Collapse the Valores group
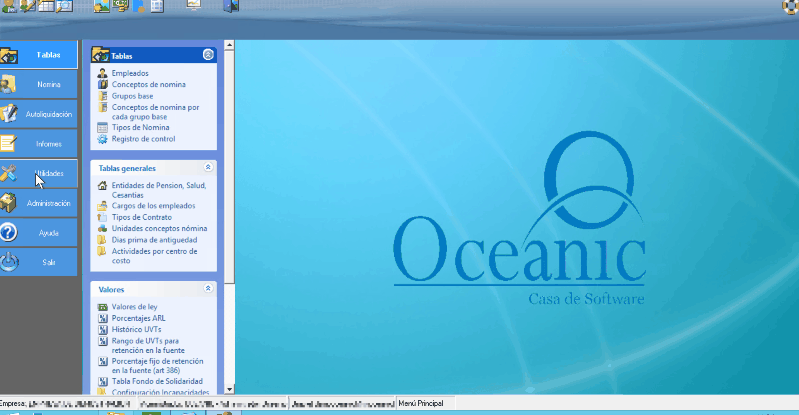Screen dimensions: 799x415 (208, 288)
